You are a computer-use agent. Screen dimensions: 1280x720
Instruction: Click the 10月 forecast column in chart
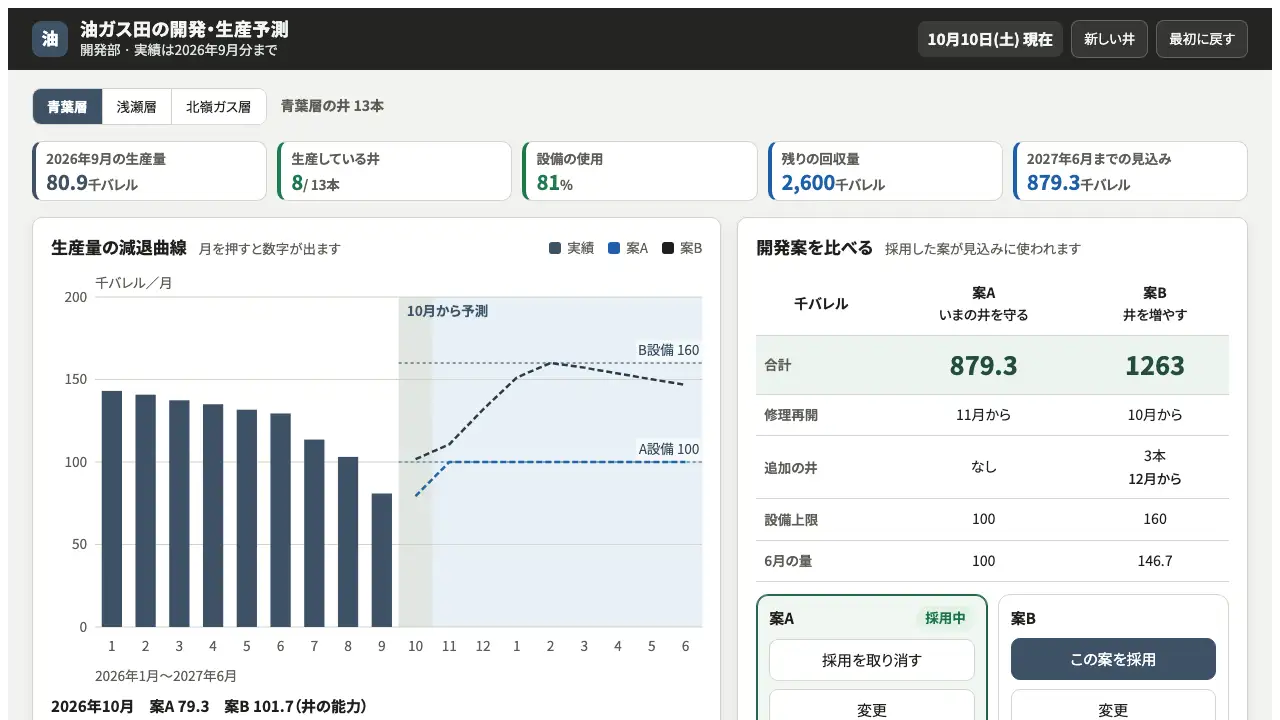(416, 462)
